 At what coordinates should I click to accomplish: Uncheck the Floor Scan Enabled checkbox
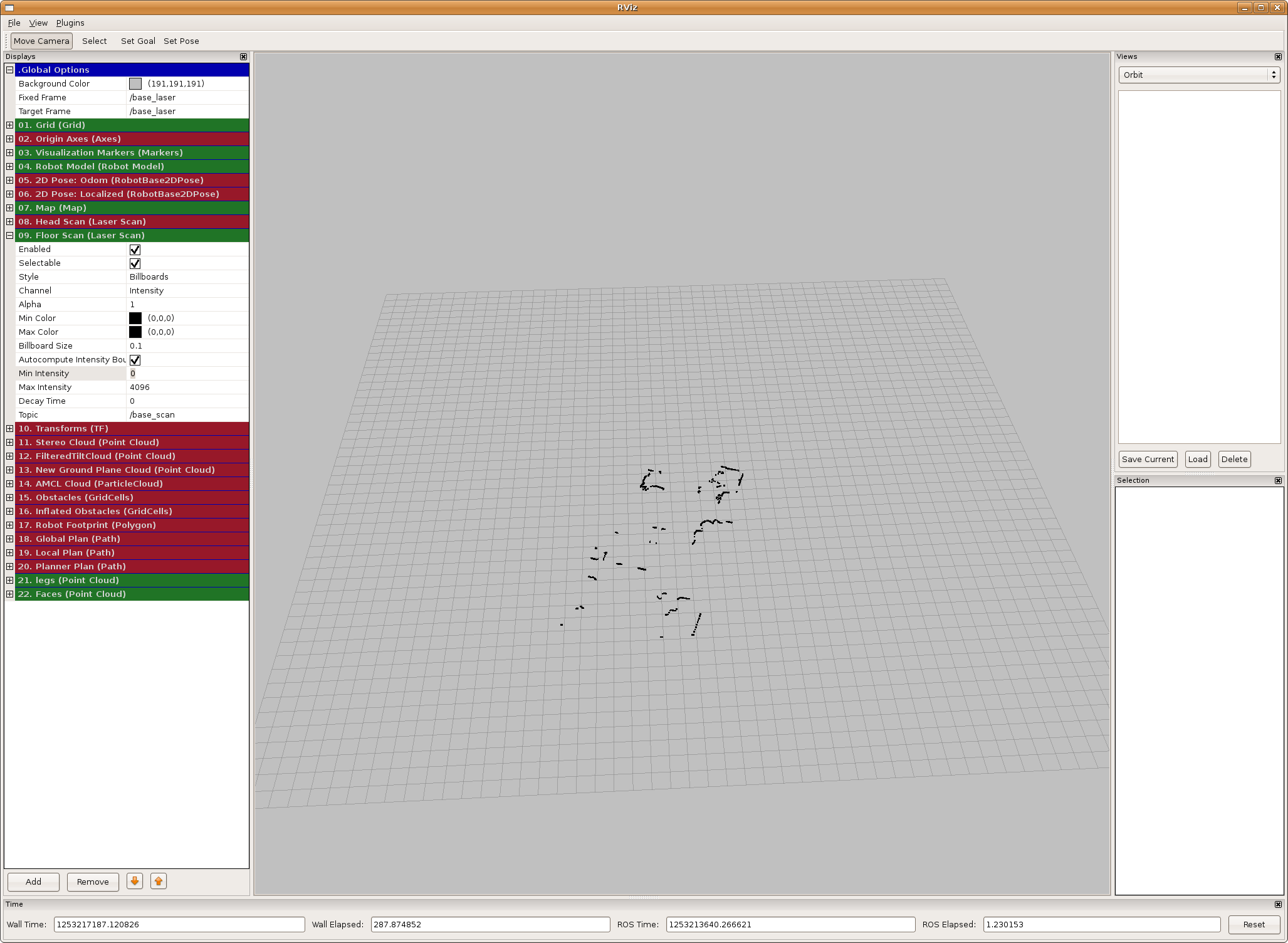click(x=135, y=250)
